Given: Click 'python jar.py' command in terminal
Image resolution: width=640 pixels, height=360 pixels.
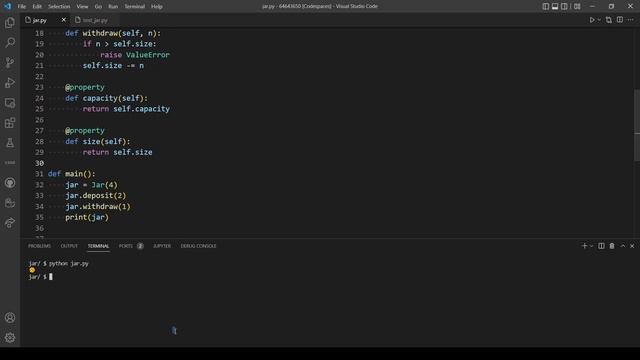Looking at the screenshot, I should (x=69, y=264).
